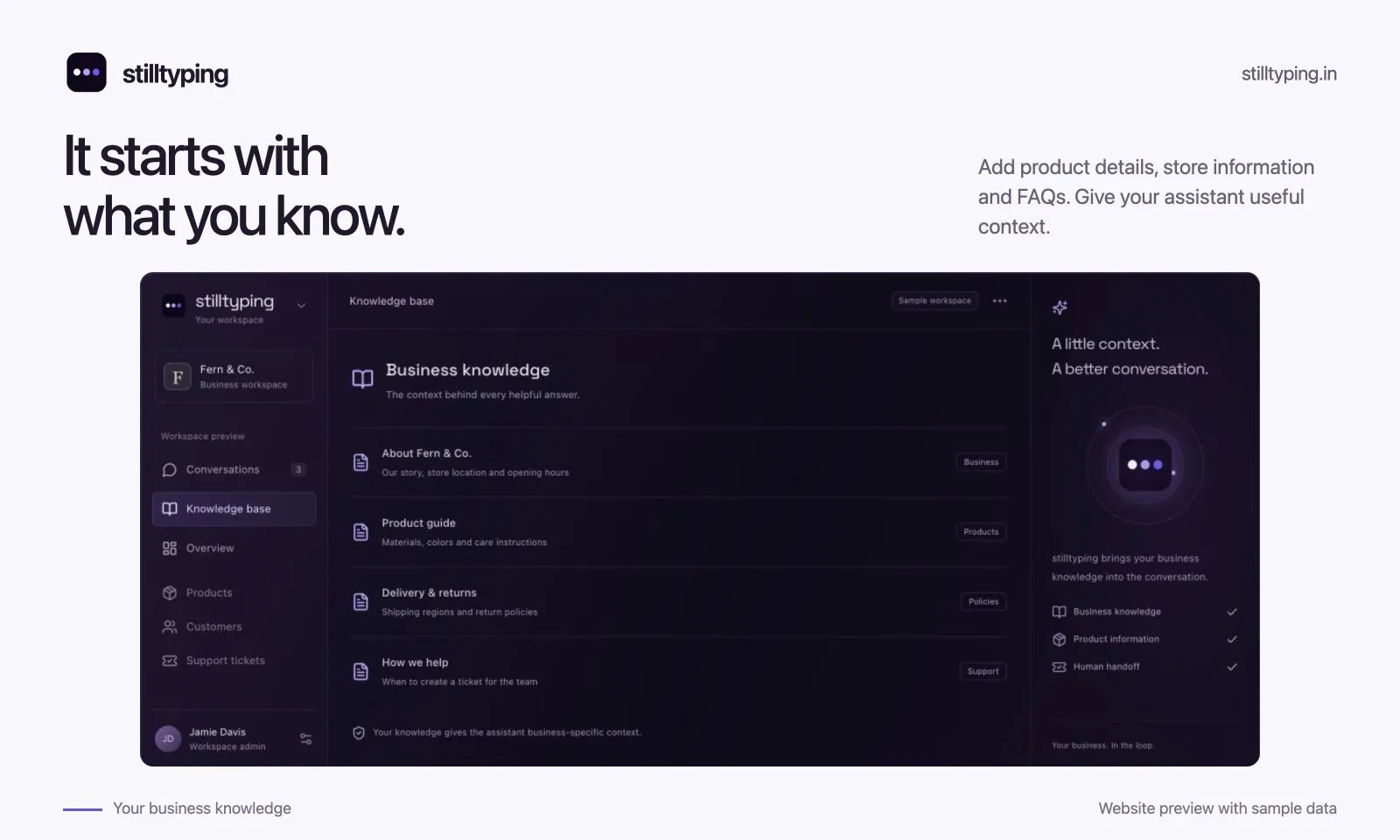
Task: Click the Jamie Davis JD avatar
Action: pos(168,738)
